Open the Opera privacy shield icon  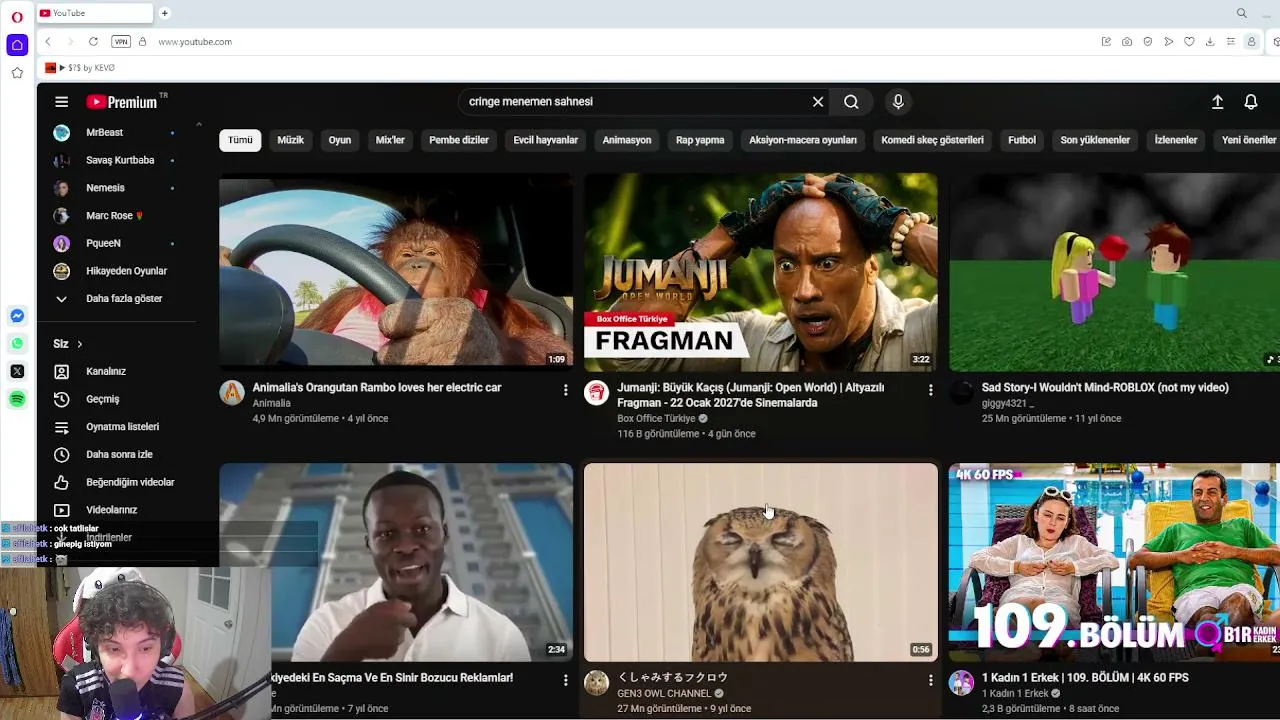[1147, 42]
